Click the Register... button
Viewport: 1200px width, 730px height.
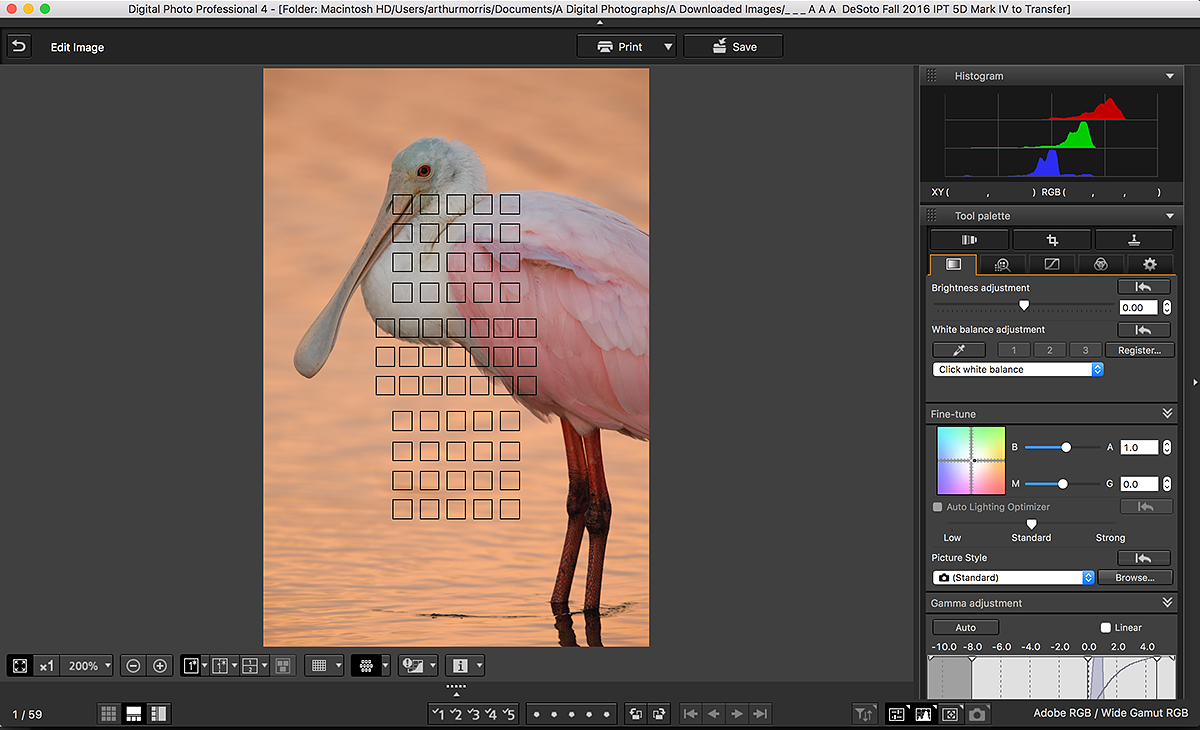[x=1139, y=350]
